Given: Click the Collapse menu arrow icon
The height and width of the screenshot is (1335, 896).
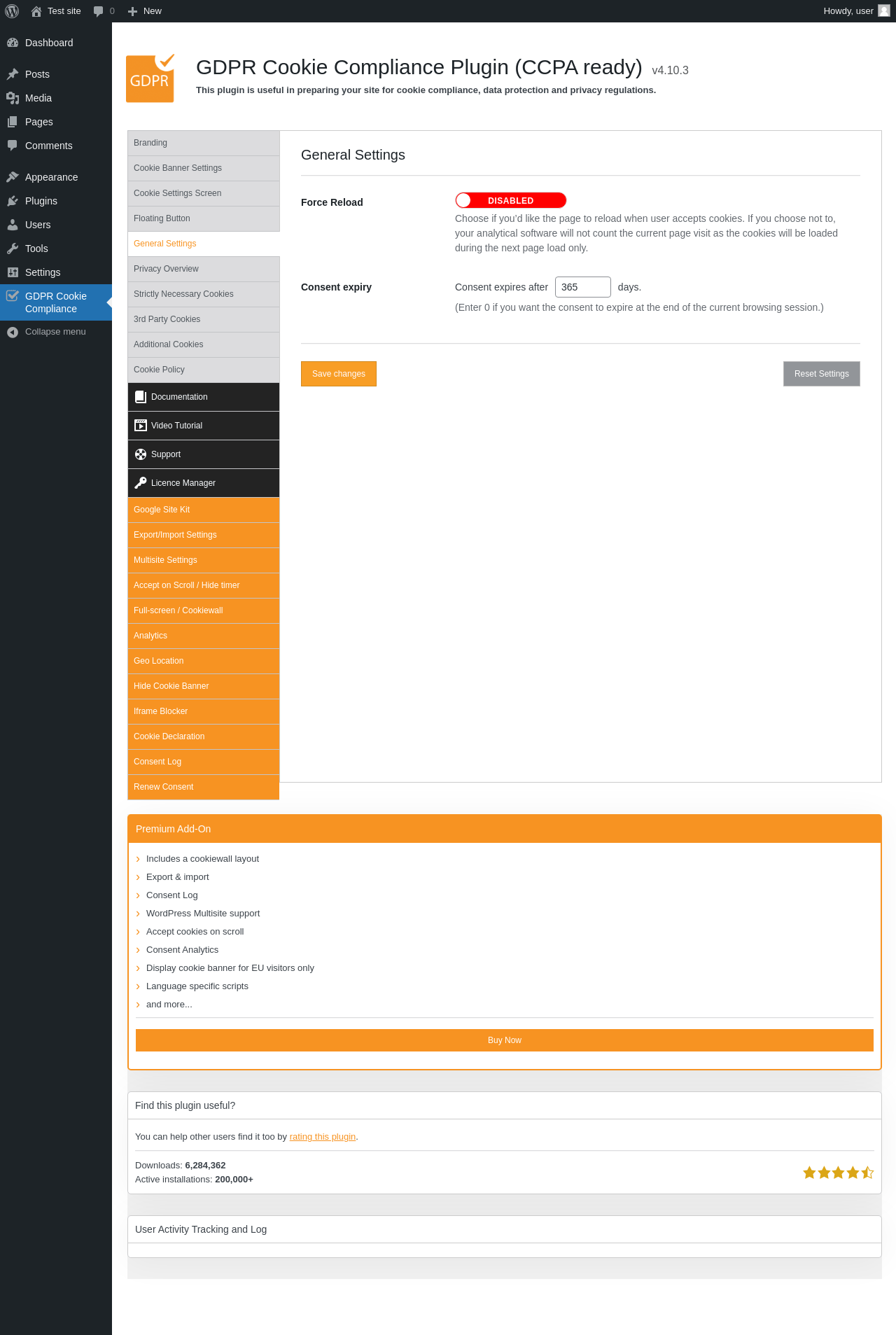Looking at the screenshot, I should (13, 332).
